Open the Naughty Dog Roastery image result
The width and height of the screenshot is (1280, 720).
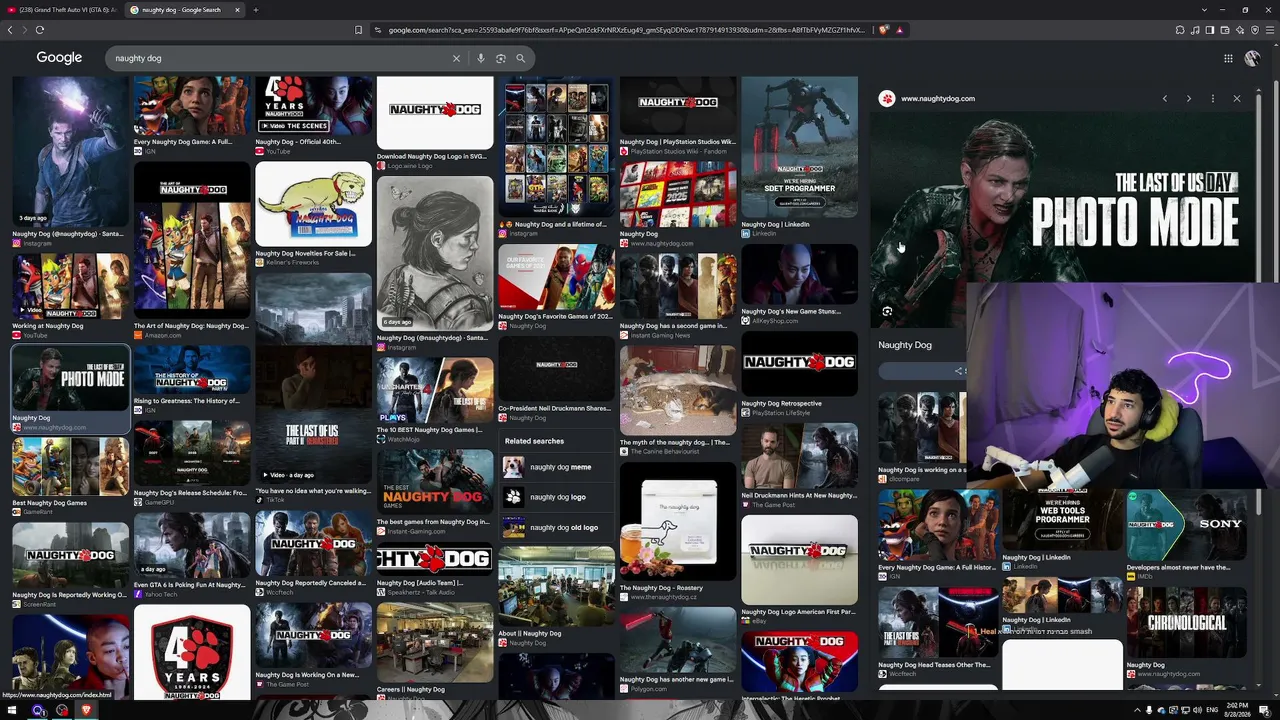click(x=678, y=521)
